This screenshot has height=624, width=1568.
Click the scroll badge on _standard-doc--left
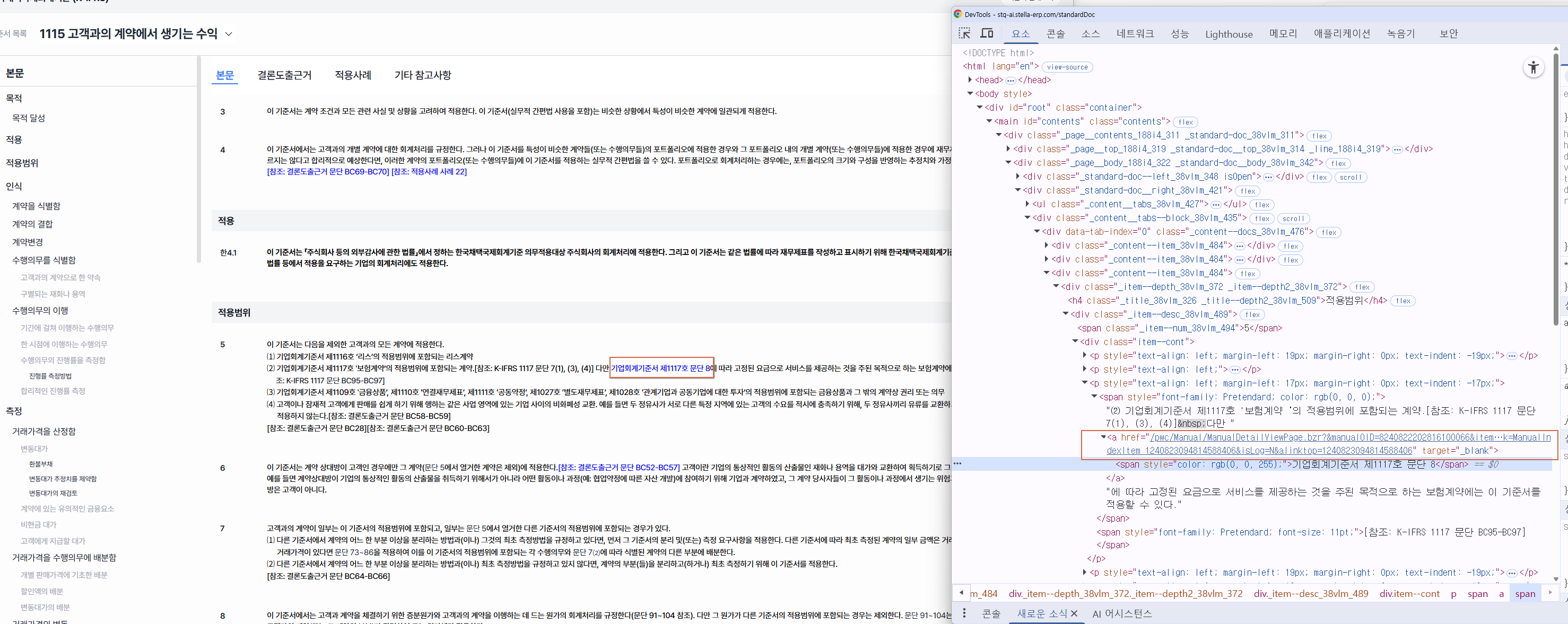pyautogui.click(x=1349, y=177)
